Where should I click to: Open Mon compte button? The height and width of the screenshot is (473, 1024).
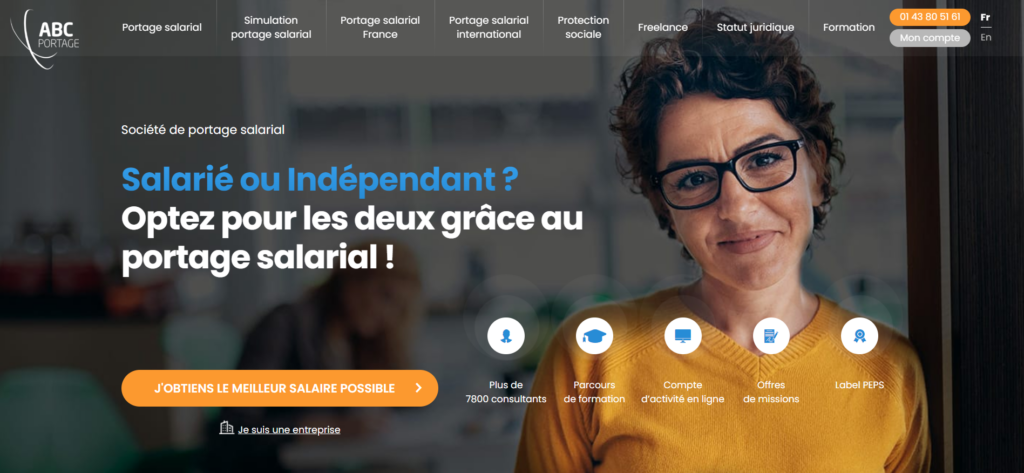point(930,38)
